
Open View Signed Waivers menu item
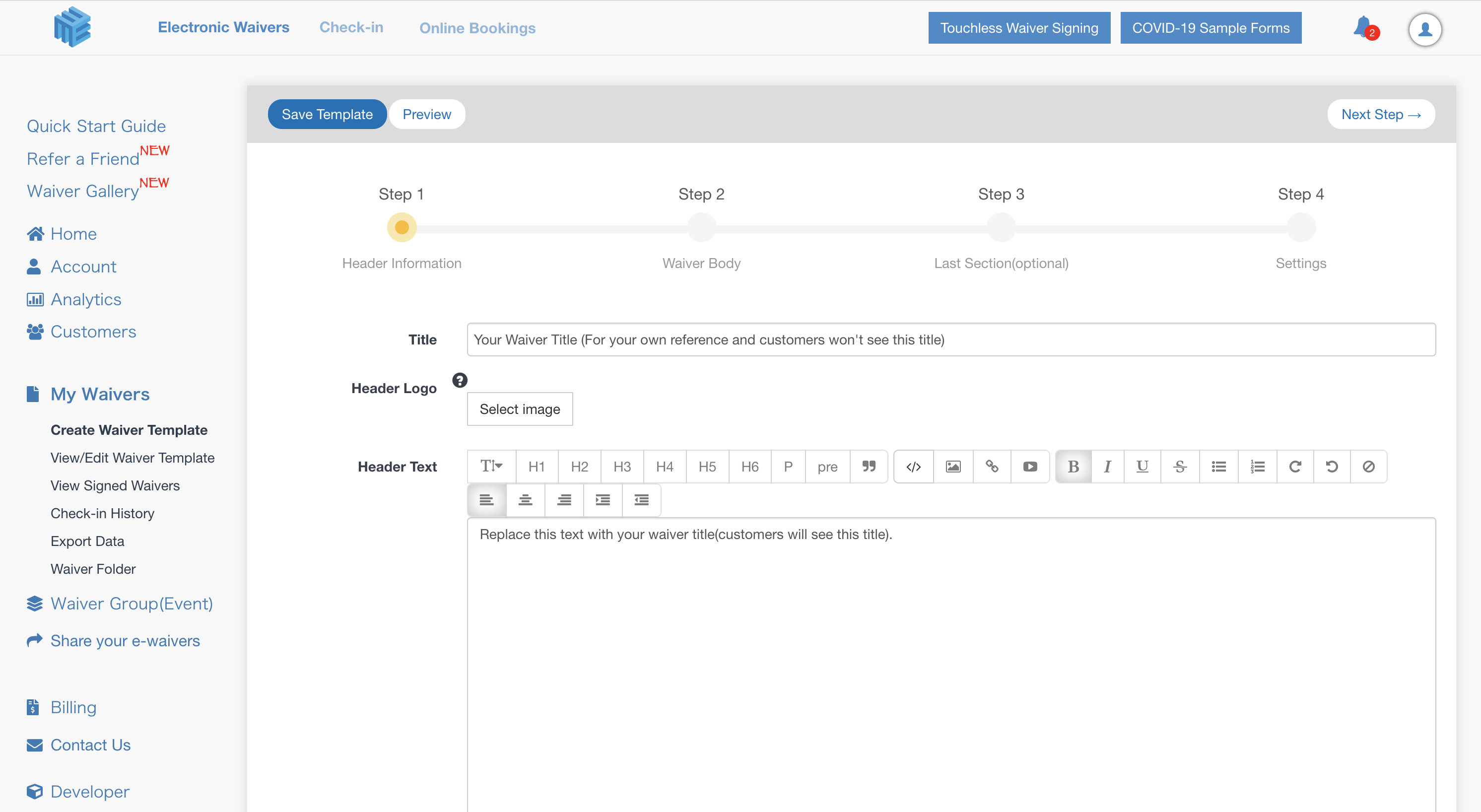[x=115, y=485]
